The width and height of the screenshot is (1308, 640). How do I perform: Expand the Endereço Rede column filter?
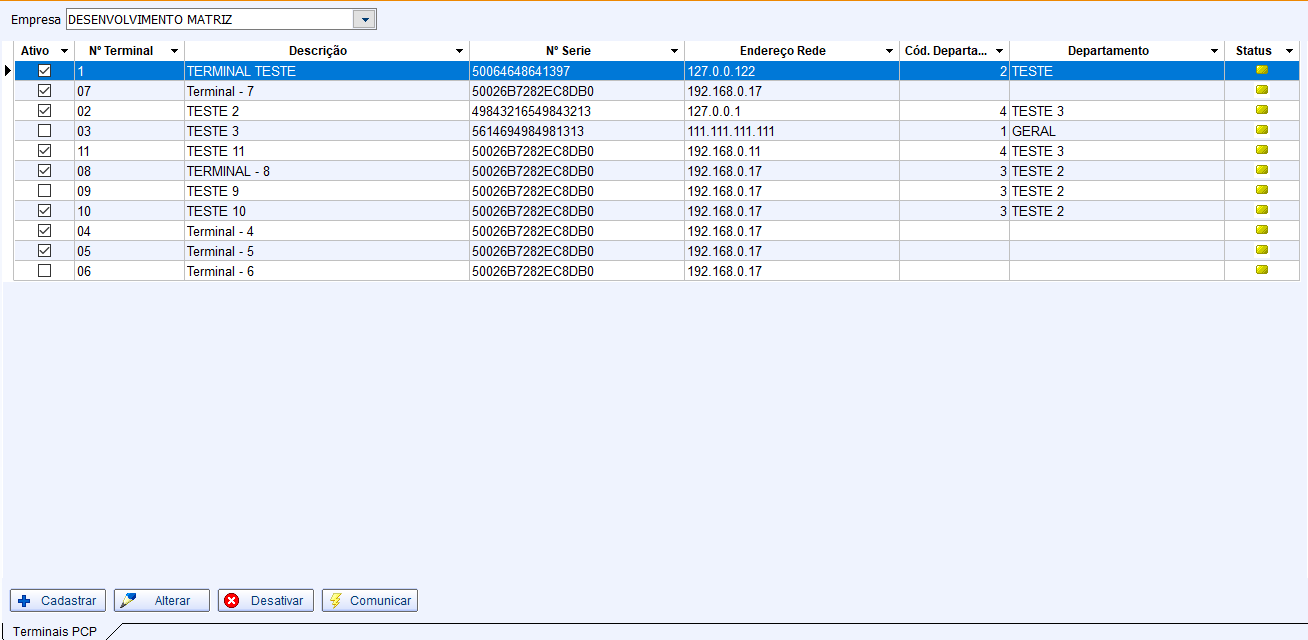[x=889, y=51]
